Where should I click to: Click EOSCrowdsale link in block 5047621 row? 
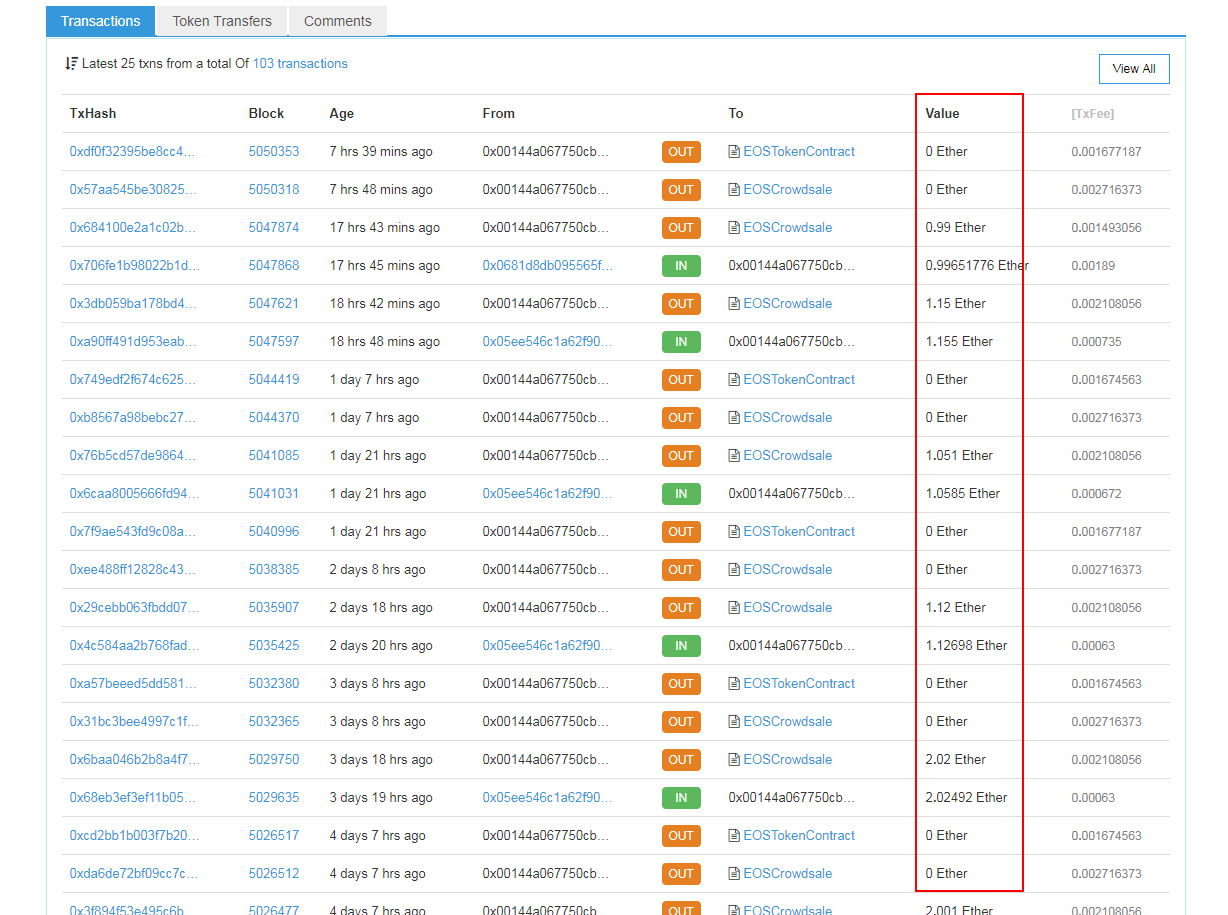point(787,304)
